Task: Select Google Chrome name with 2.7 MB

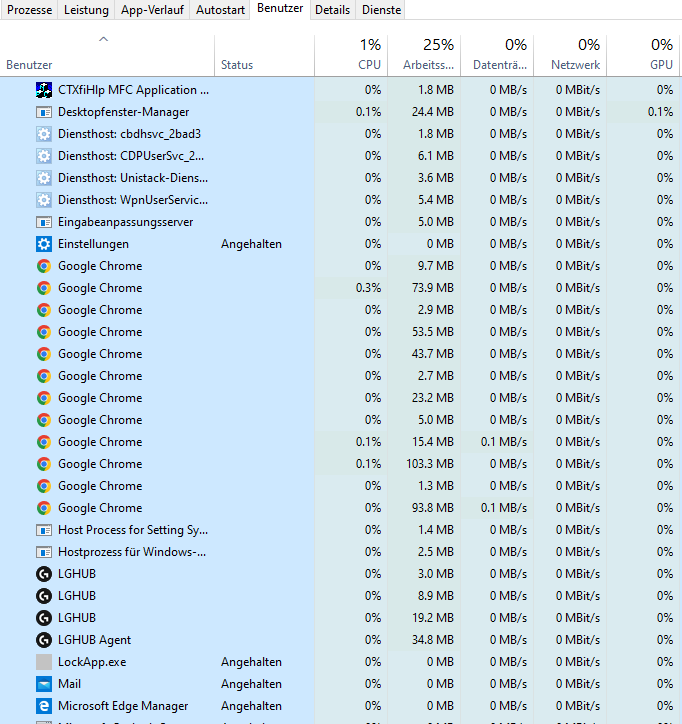Action: (100, 376)
